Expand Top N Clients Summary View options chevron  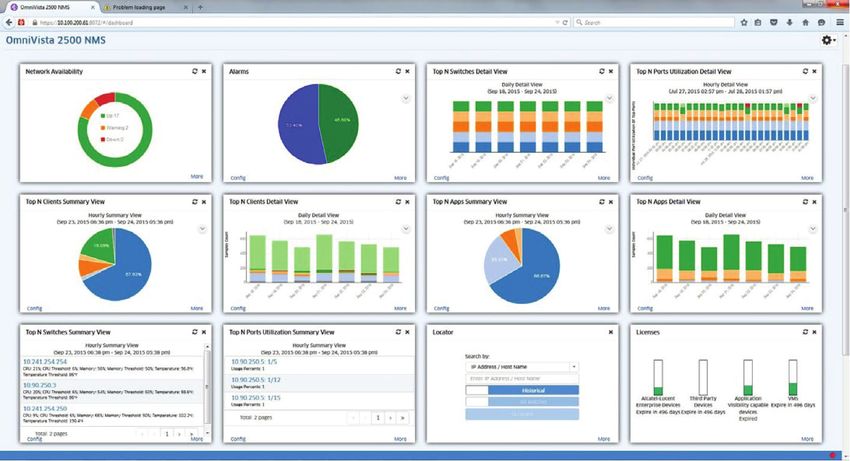202,229
